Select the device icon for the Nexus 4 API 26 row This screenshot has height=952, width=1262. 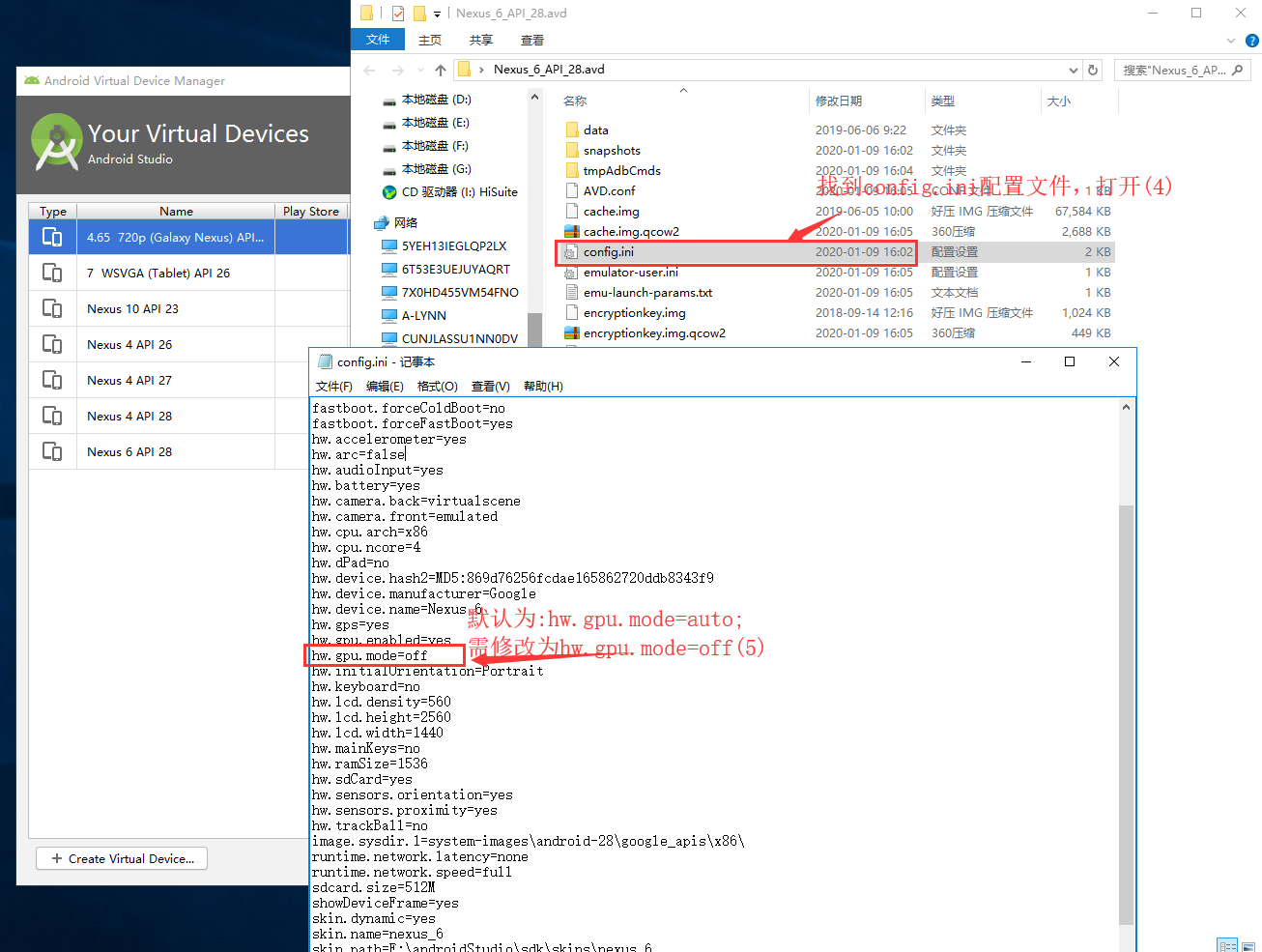tap(52, 344)
